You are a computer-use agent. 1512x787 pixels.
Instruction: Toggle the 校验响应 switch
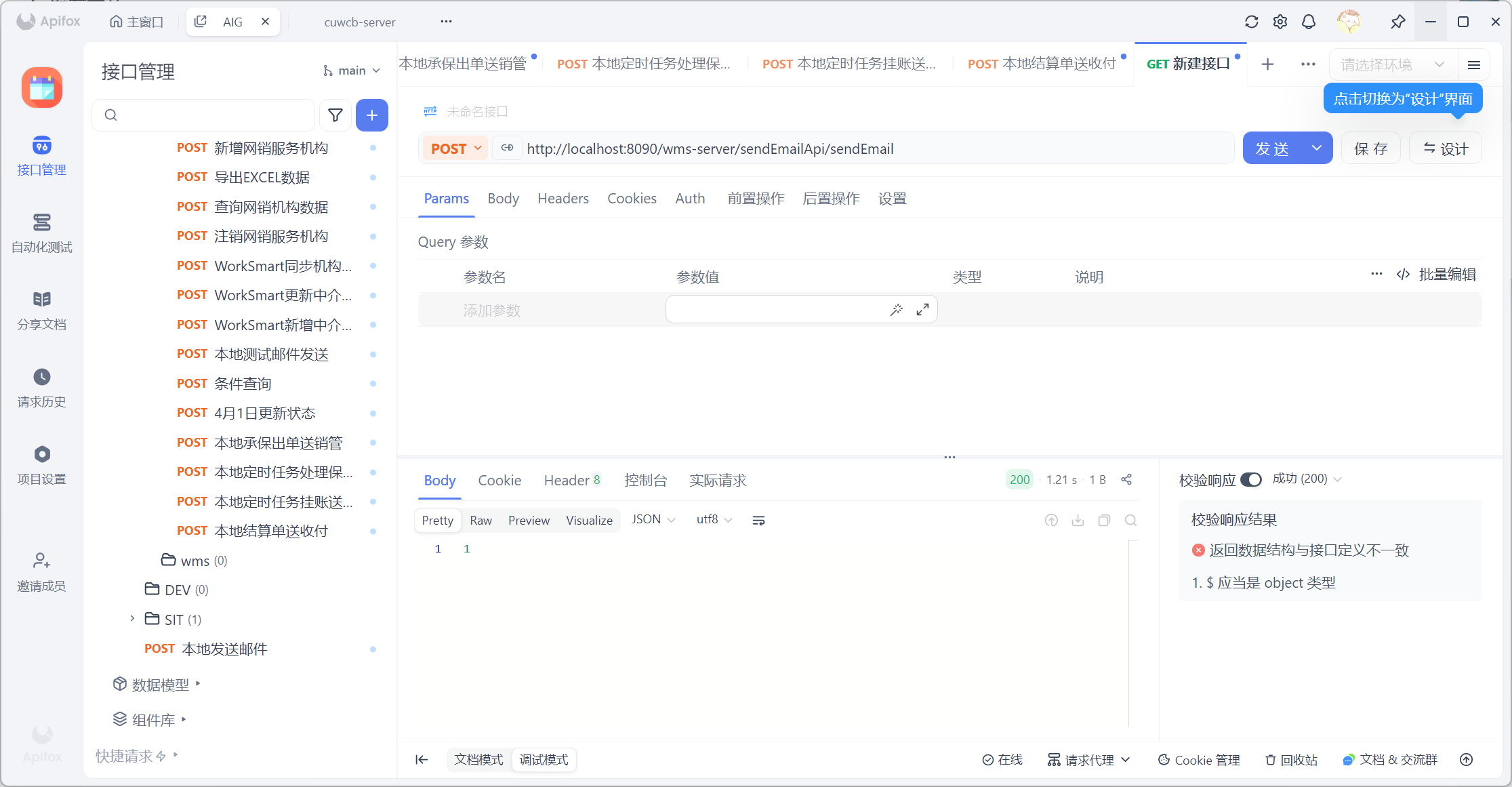(x=1250, y=480)
